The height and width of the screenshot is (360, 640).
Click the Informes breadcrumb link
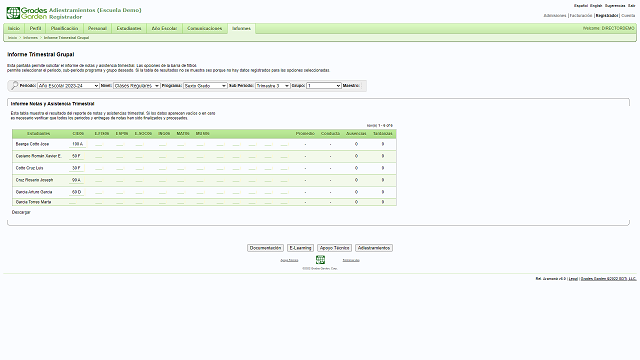click(30, 38)
